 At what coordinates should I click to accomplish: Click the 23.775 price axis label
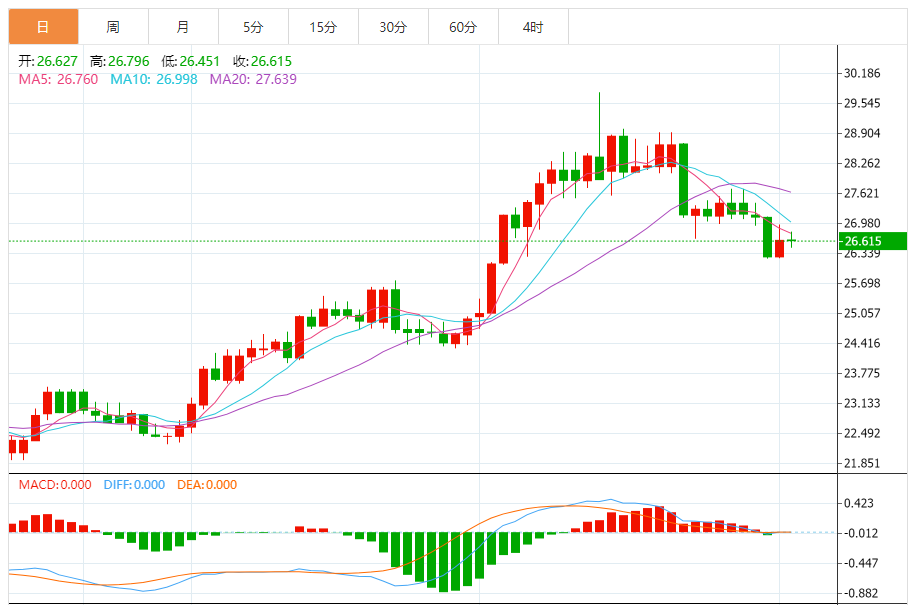862,373
